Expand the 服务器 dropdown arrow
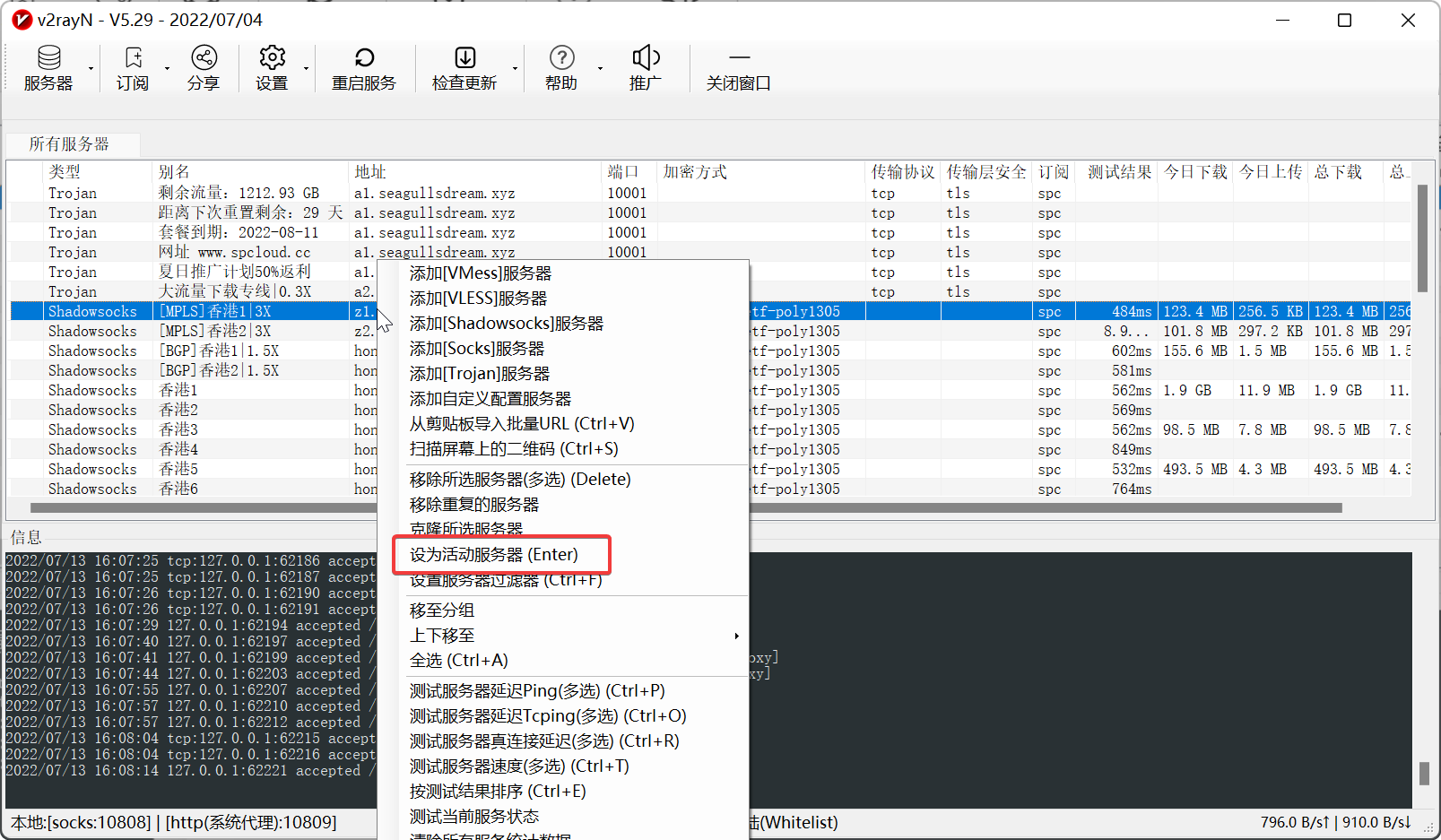The height and width of the screenshot is (840, 1441). click(91, 69)
